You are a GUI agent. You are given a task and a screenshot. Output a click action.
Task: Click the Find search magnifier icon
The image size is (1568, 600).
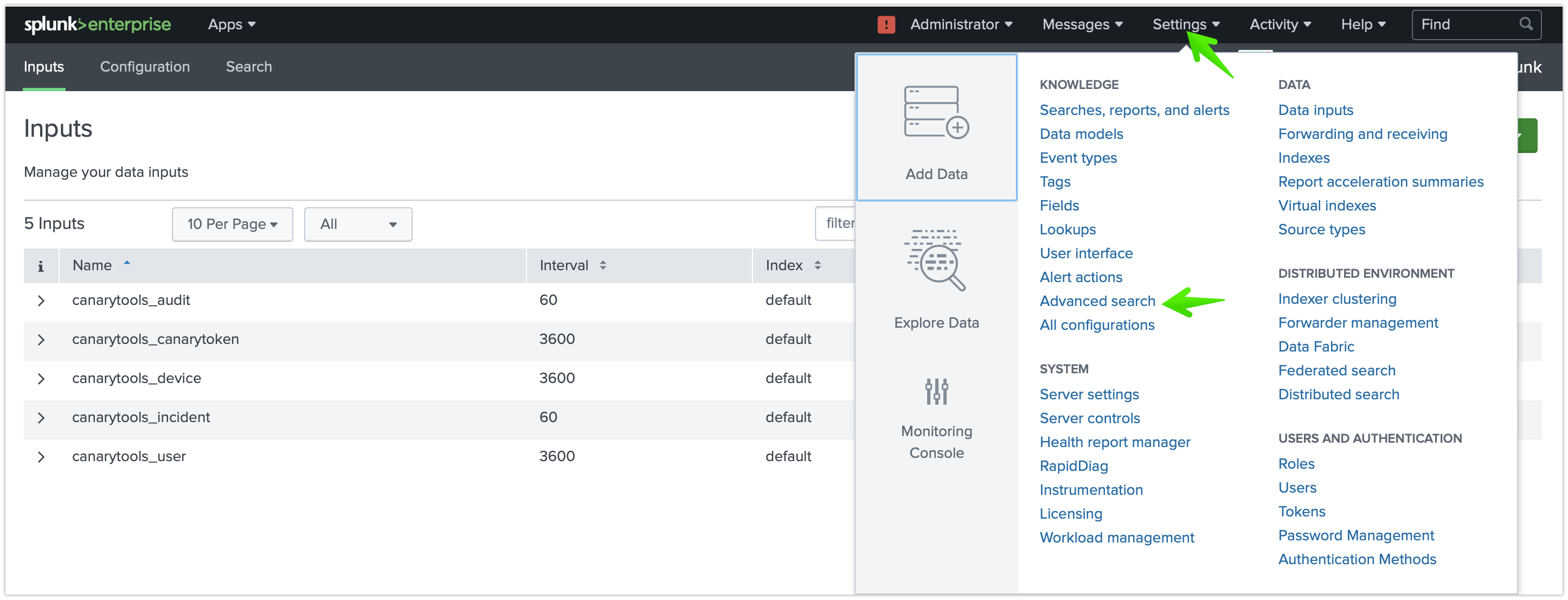point(1525,24)
